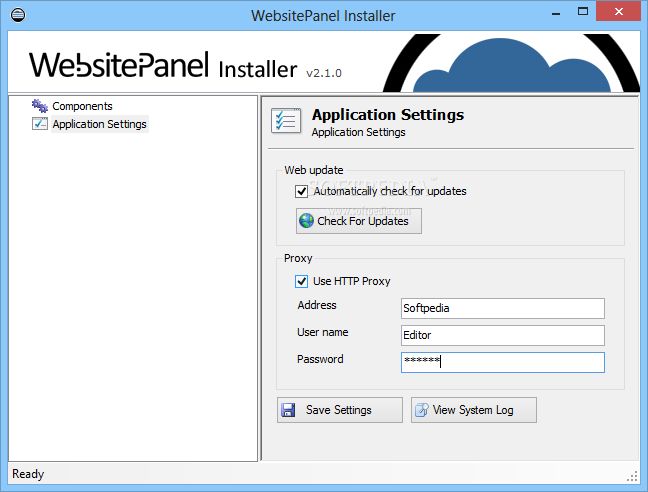Image resolution: width=648 pixels, height=492 pixels.
Task: Focus the proxy Address field
Action: point(502,308)
